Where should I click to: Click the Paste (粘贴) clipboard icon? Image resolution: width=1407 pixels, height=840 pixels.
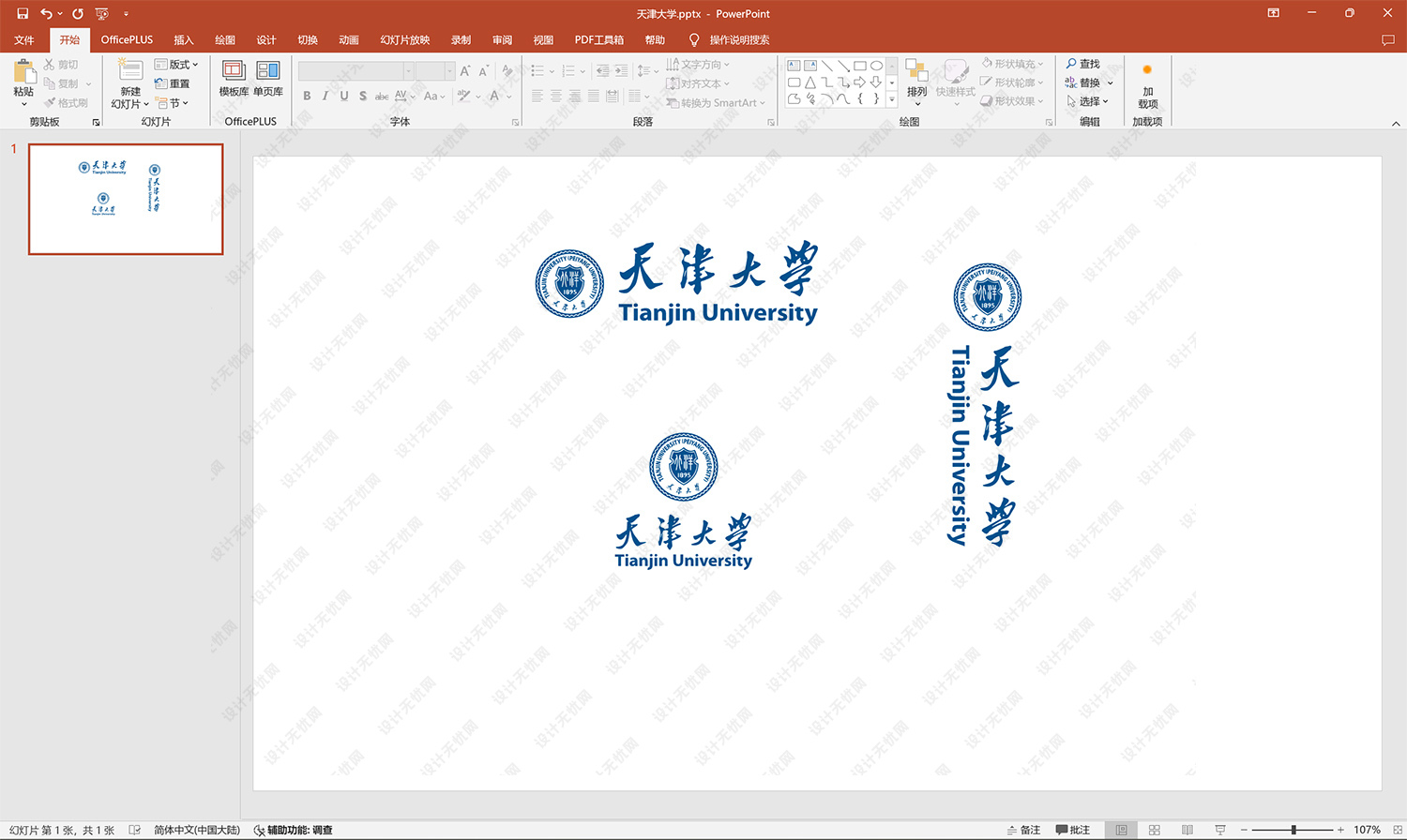(x=23, y=71)
